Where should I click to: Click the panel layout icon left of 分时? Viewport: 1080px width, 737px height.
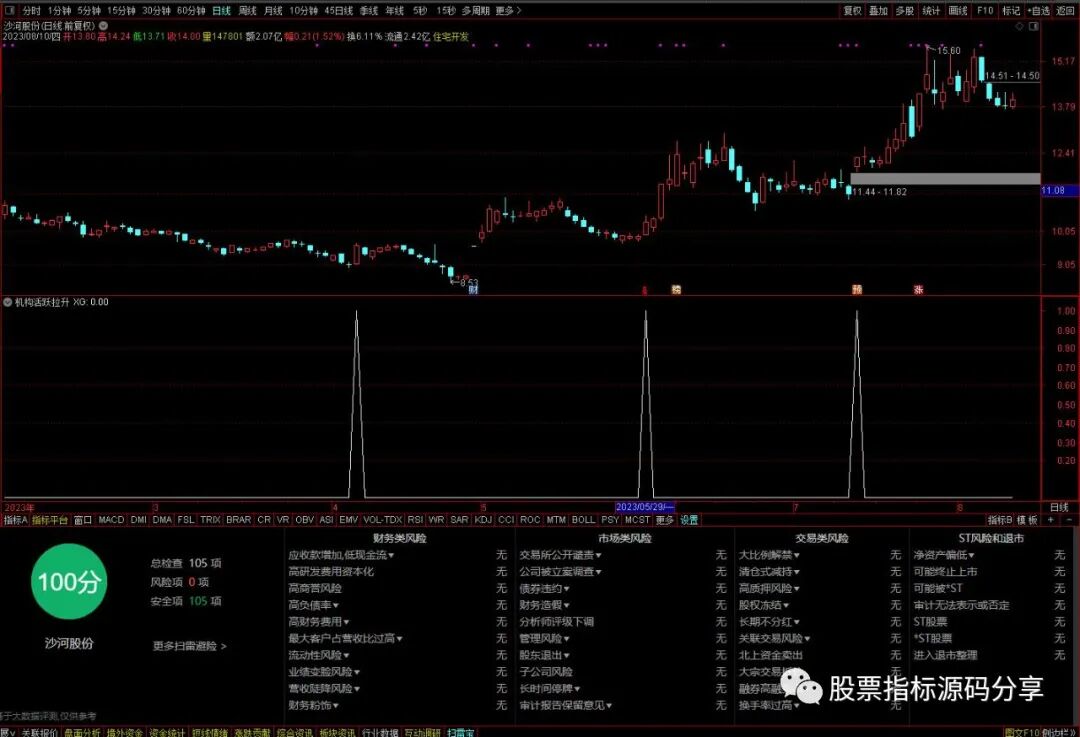tap(10, 10)
